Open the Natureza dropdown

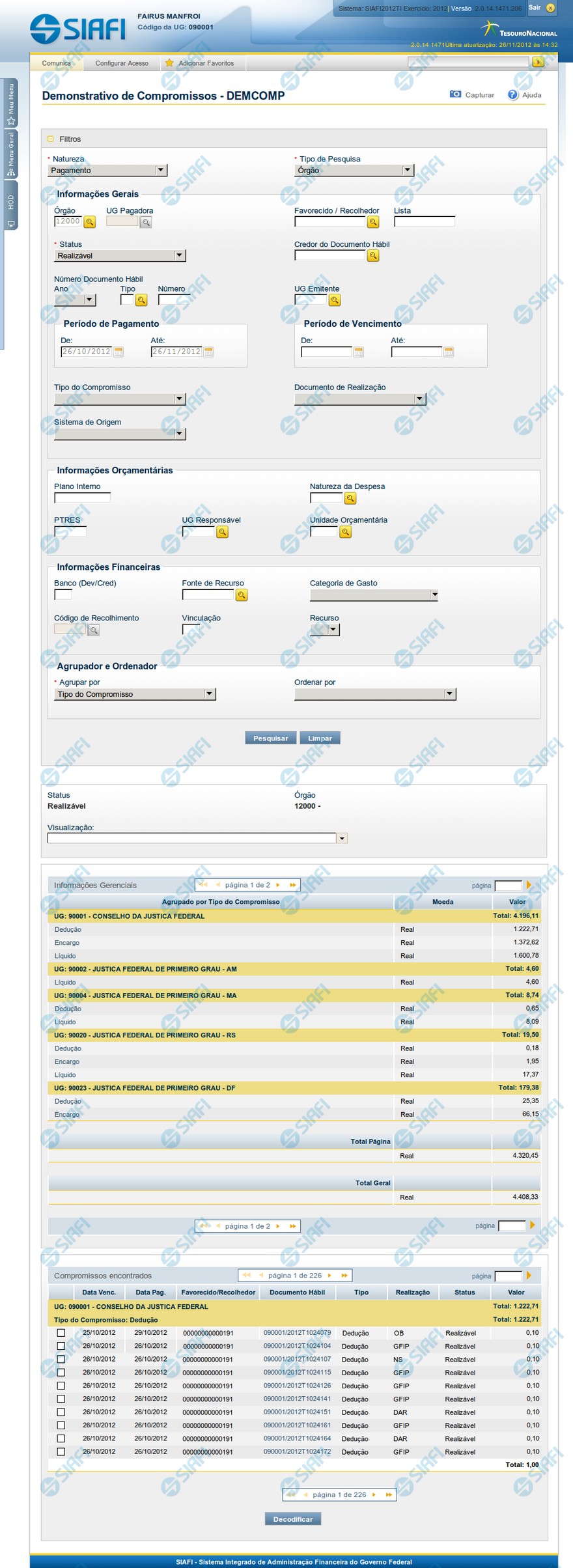point(108,170)
